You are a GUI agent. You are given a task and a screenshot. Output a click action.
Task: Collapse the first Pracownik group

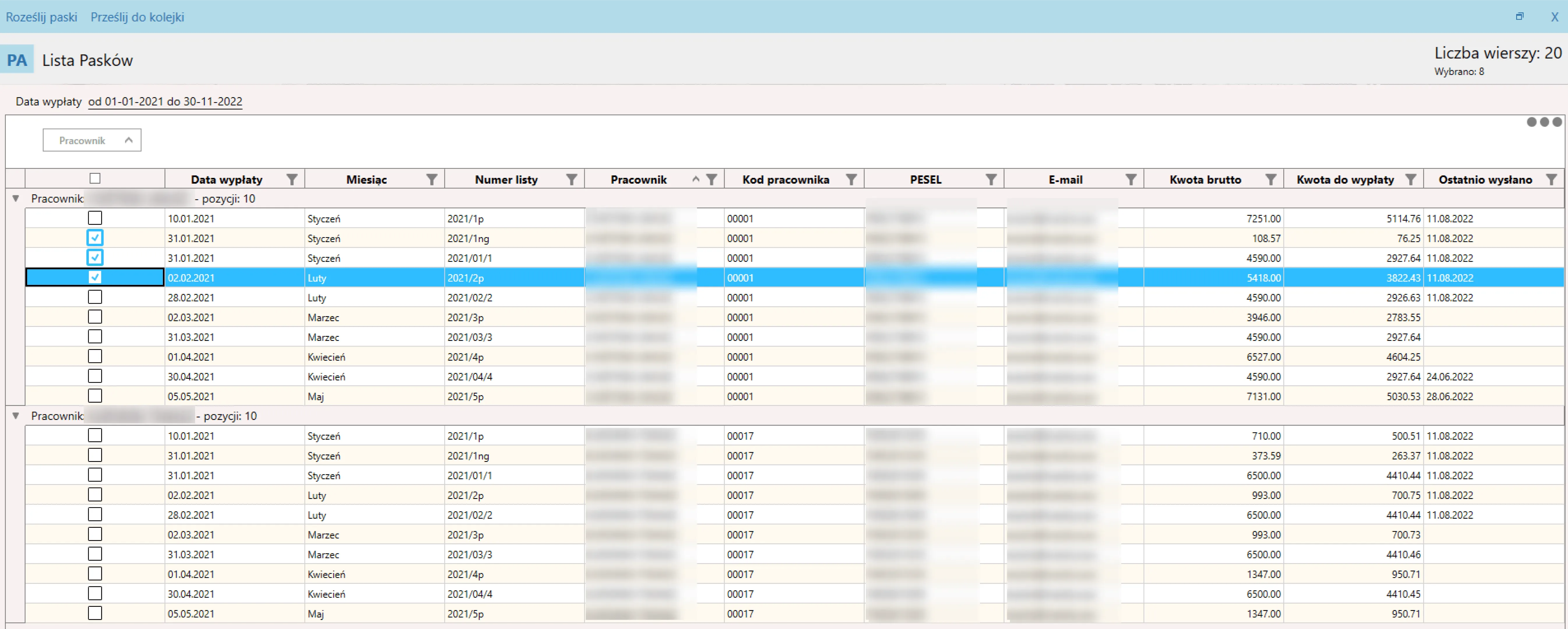point(16,199)
